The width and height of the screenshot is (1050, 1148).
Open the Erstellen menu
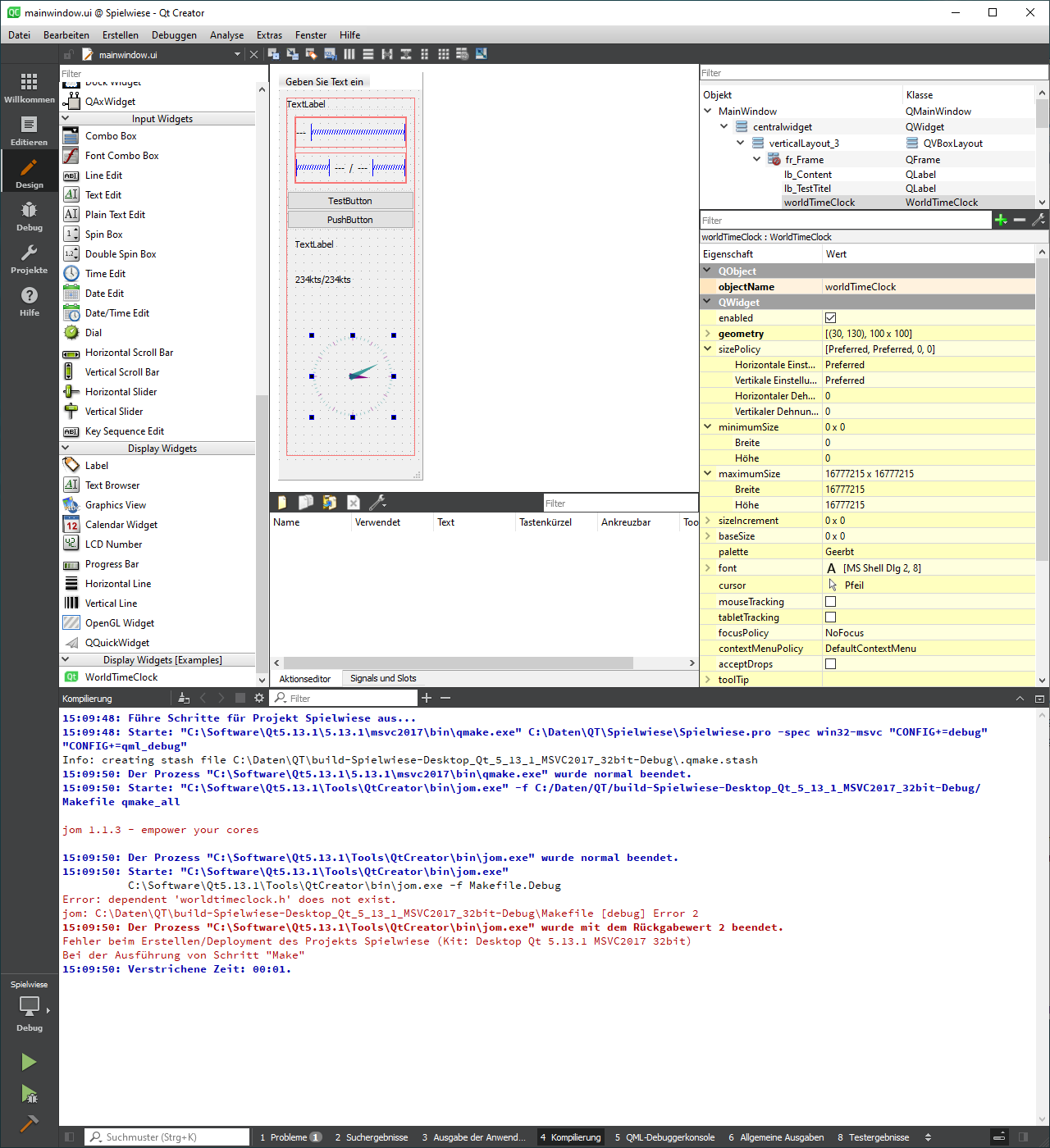point(121,35)
